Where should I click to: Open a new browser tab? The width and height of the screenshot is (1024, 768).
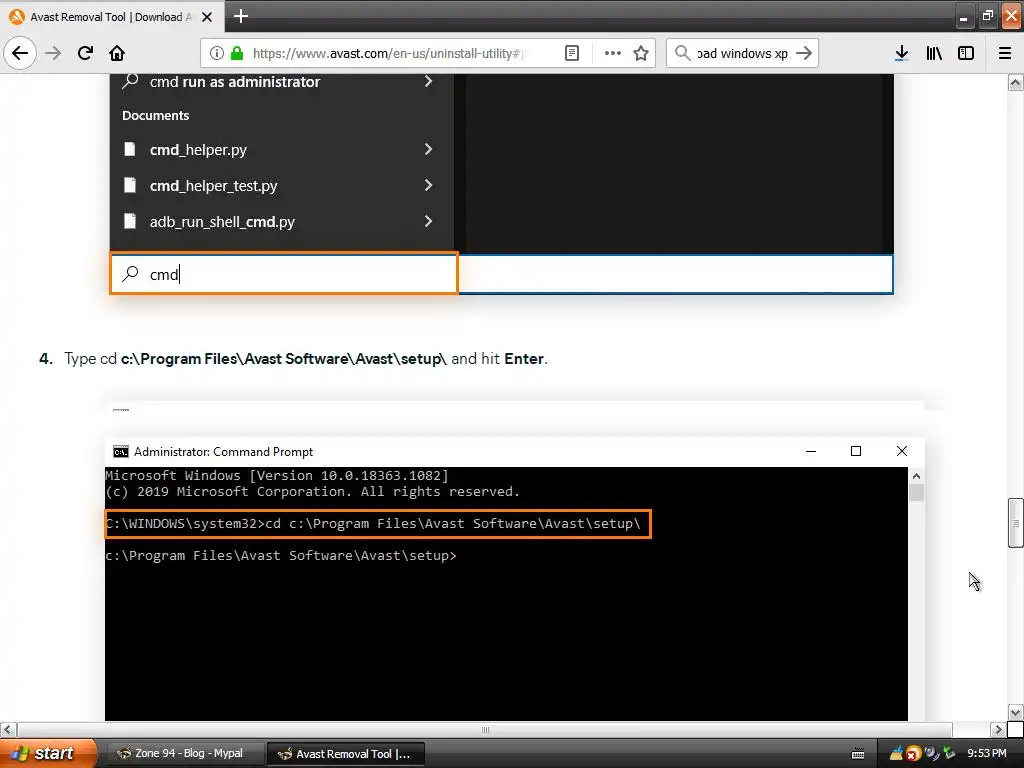pyautogui.click(x=241, y=16)
